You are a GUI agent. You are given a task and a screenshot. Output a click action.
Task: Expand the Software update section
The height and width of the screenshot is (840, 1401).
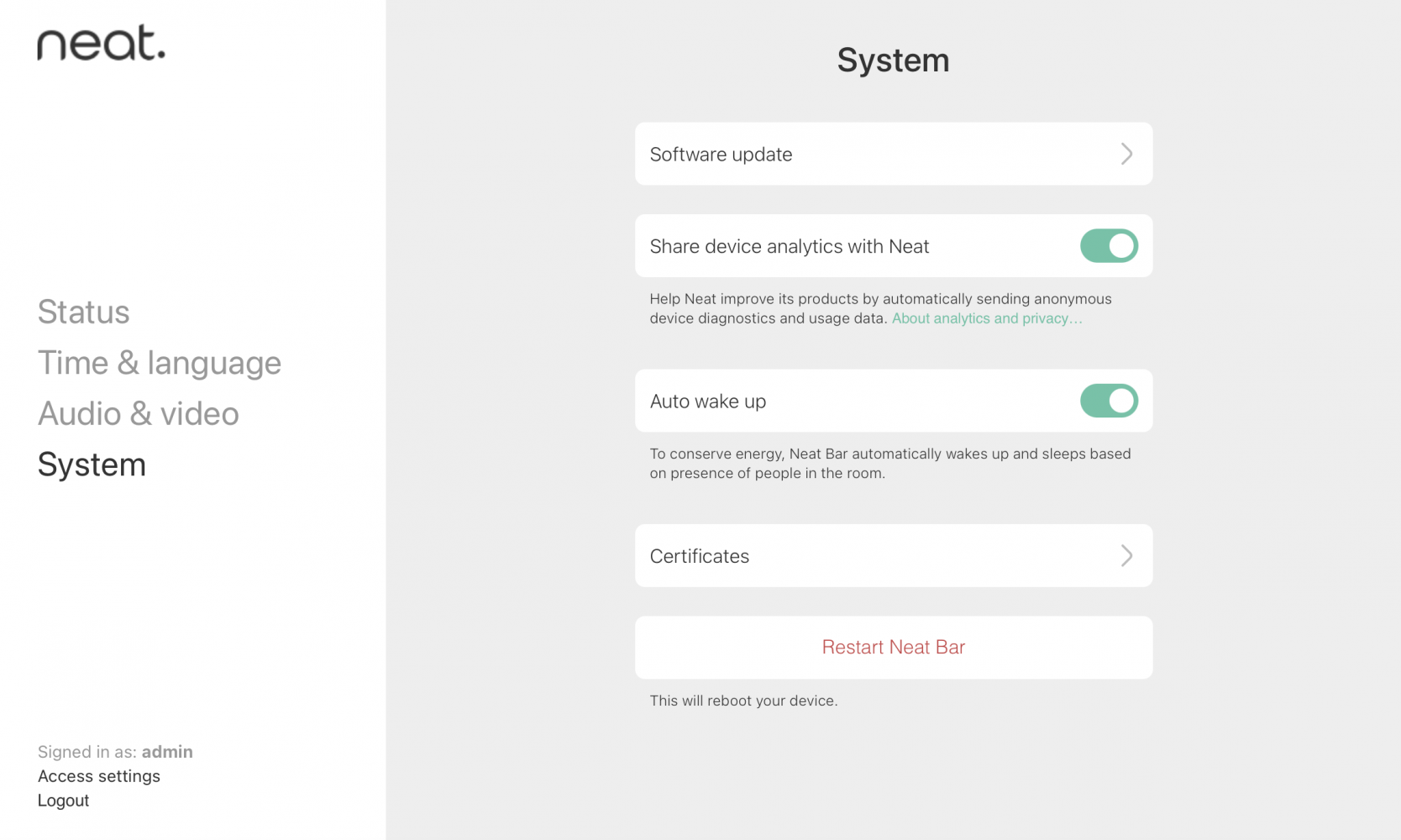point(893,154)
